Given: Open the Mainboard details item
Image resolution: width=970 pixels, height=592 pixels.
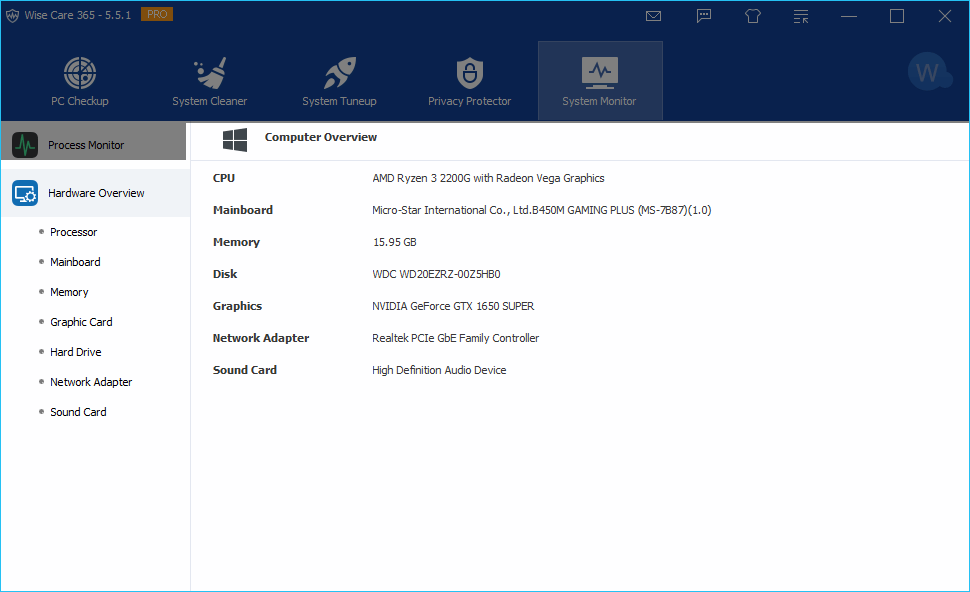Looking at the screenshot, I should tap(75, 262).
